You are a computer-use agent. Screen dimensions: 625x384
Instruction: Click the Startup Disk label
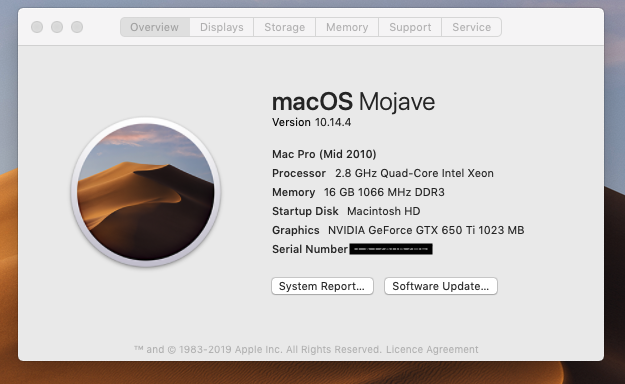(x=305, y=211)
